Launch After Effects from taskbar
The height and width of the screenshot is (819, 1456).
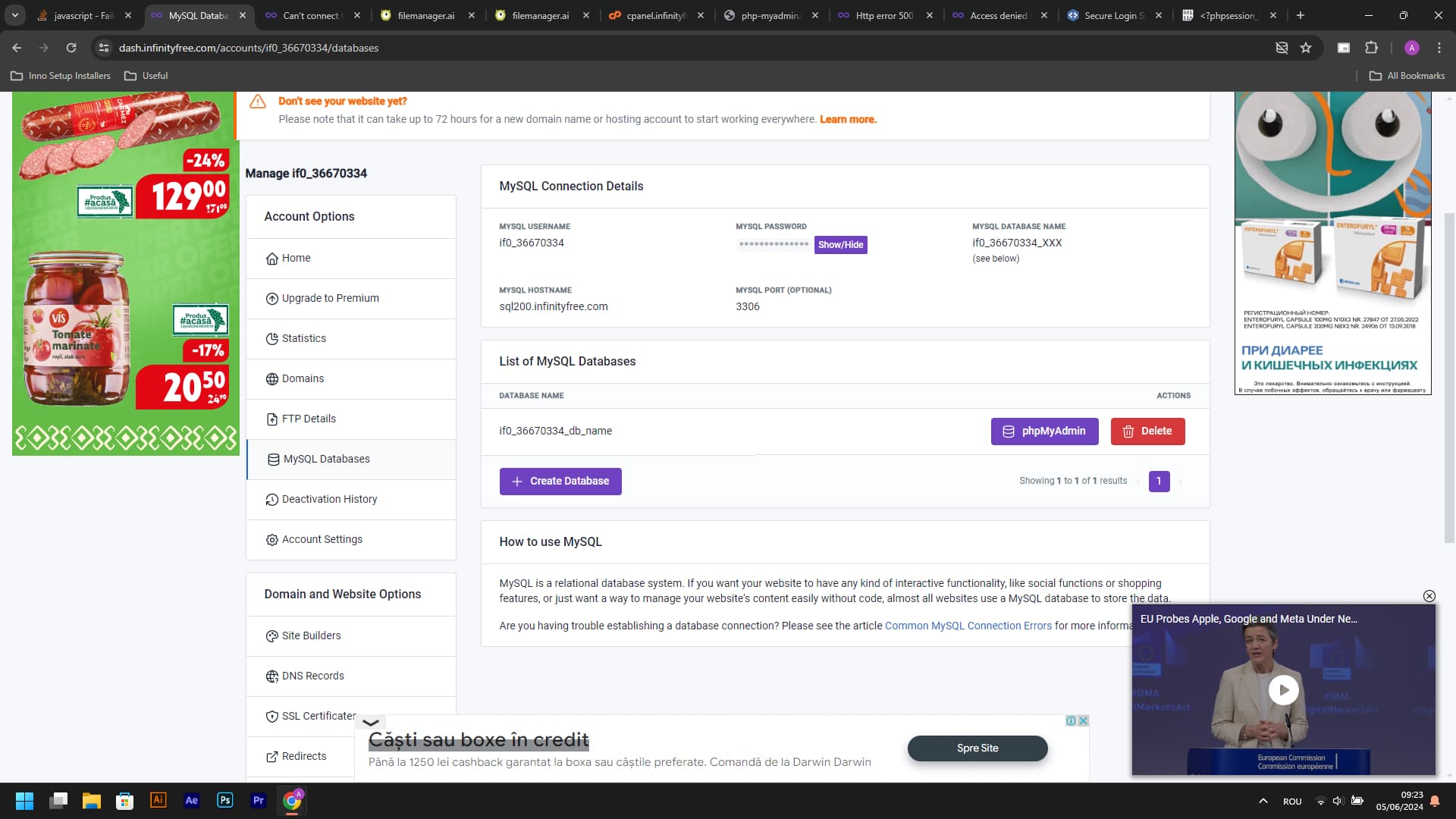coord(192,801)
